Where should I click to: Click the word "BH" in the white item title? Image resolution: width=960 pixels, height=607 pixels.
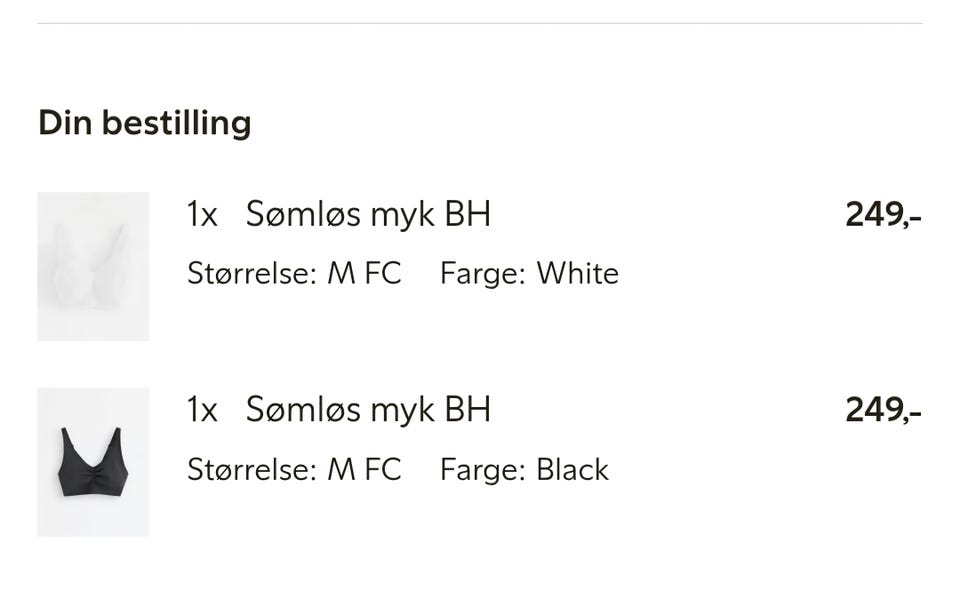(467, 214)
